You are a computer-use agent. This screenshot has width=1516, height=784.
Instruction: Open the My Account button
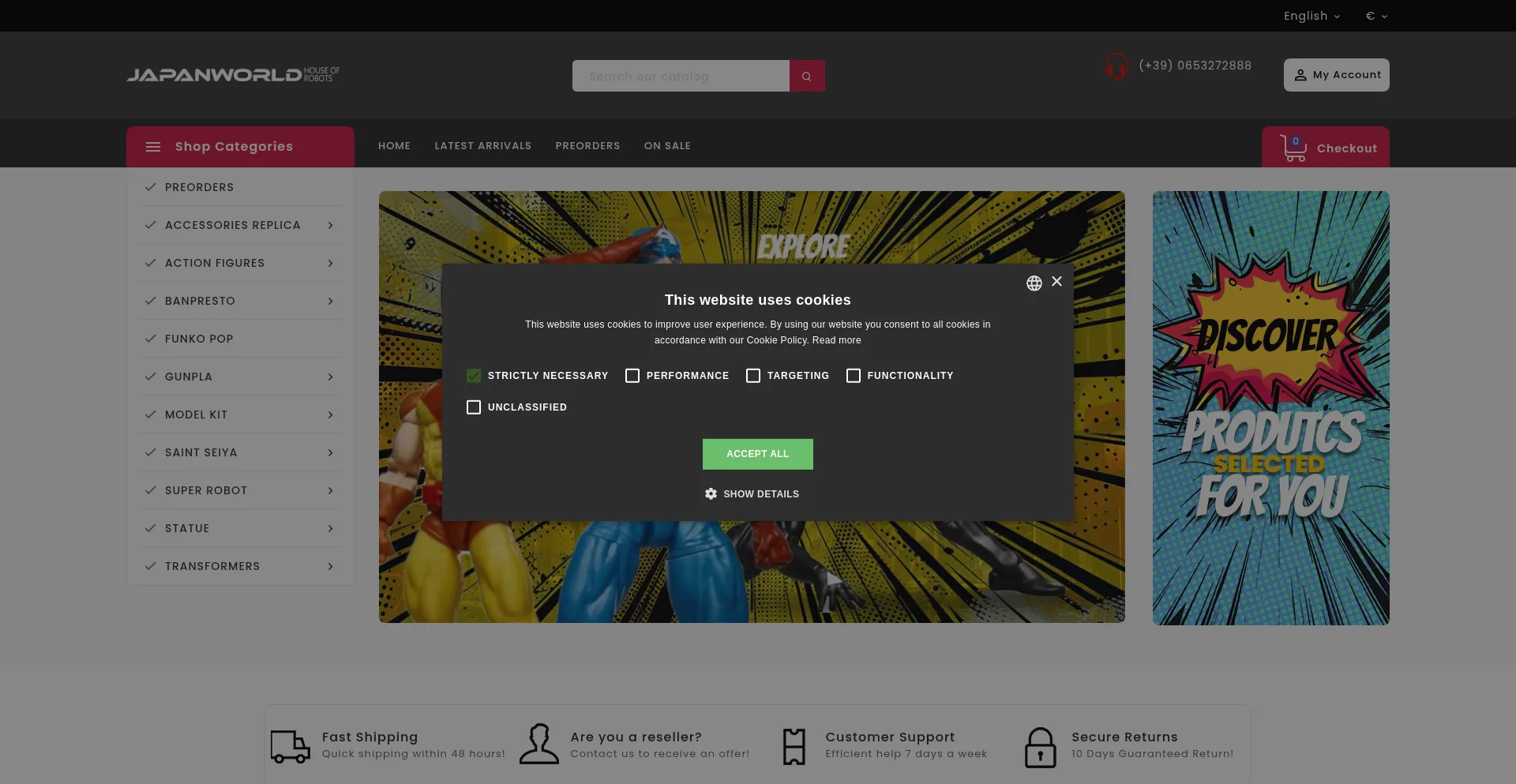pos(1336,75)
